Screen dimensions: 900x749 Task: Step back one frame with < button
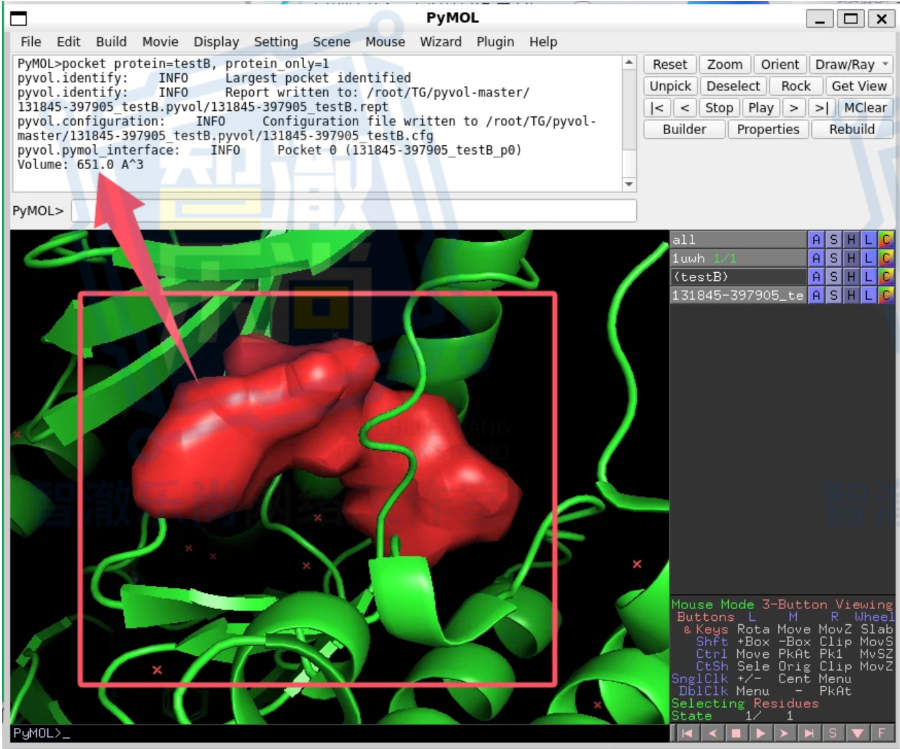(x=685, y=108)
